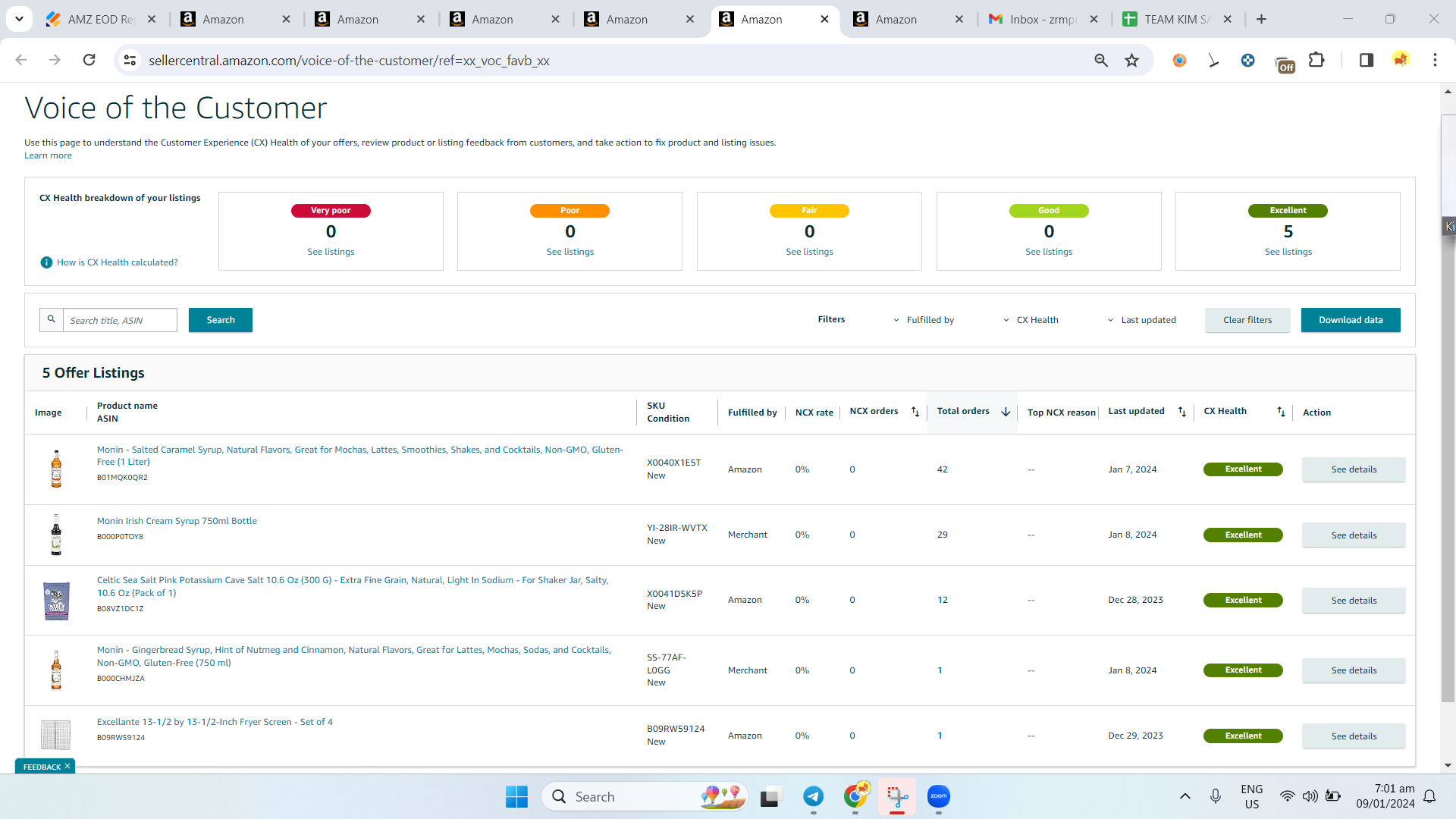1456x819 pixels.
Task: Open the browser zoom magnifier icon
Action: (x=1101, y=60)
